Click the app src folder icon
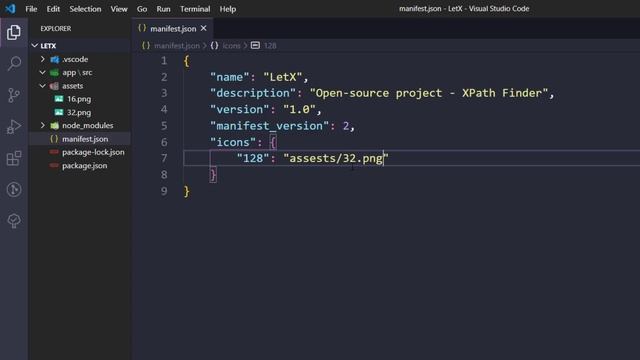Viewport: 640px width, 360px height. point(54,73)
